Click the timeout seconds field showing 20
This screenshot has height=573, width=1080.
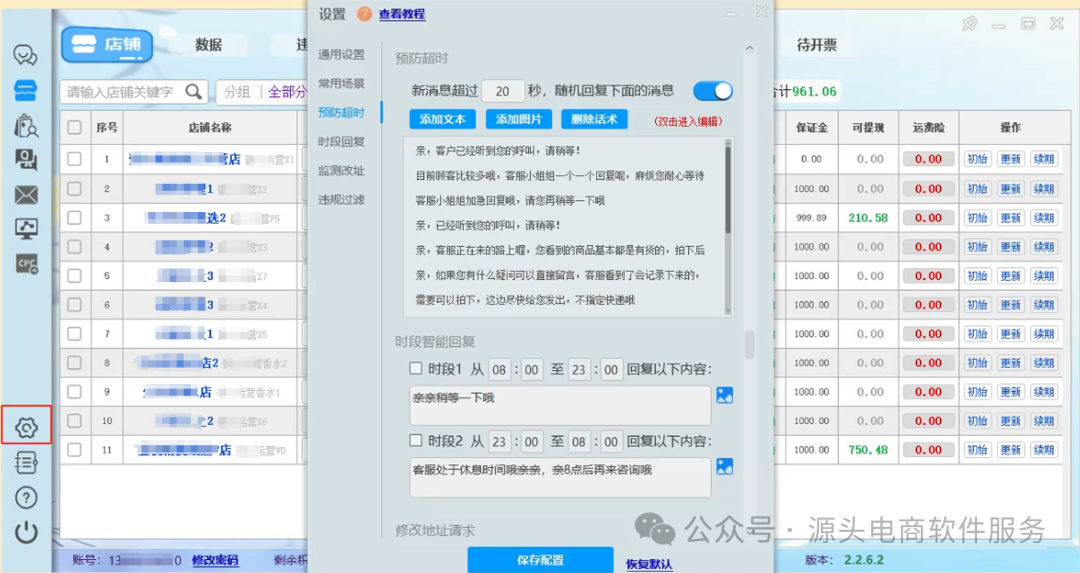point(503,91)
